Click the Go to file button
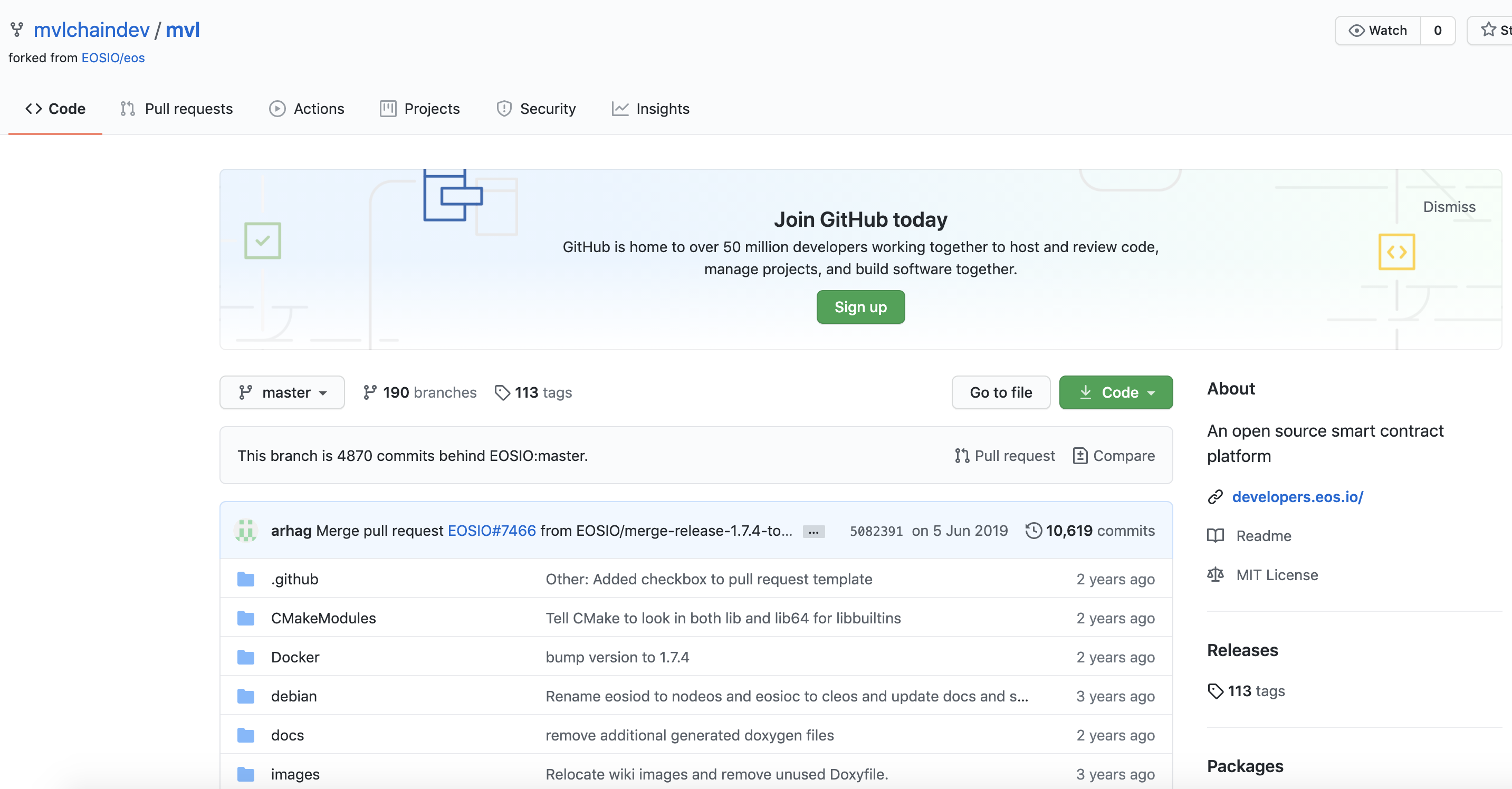1512x789 pixels. pyautogui.click(x=1001, y=392)
